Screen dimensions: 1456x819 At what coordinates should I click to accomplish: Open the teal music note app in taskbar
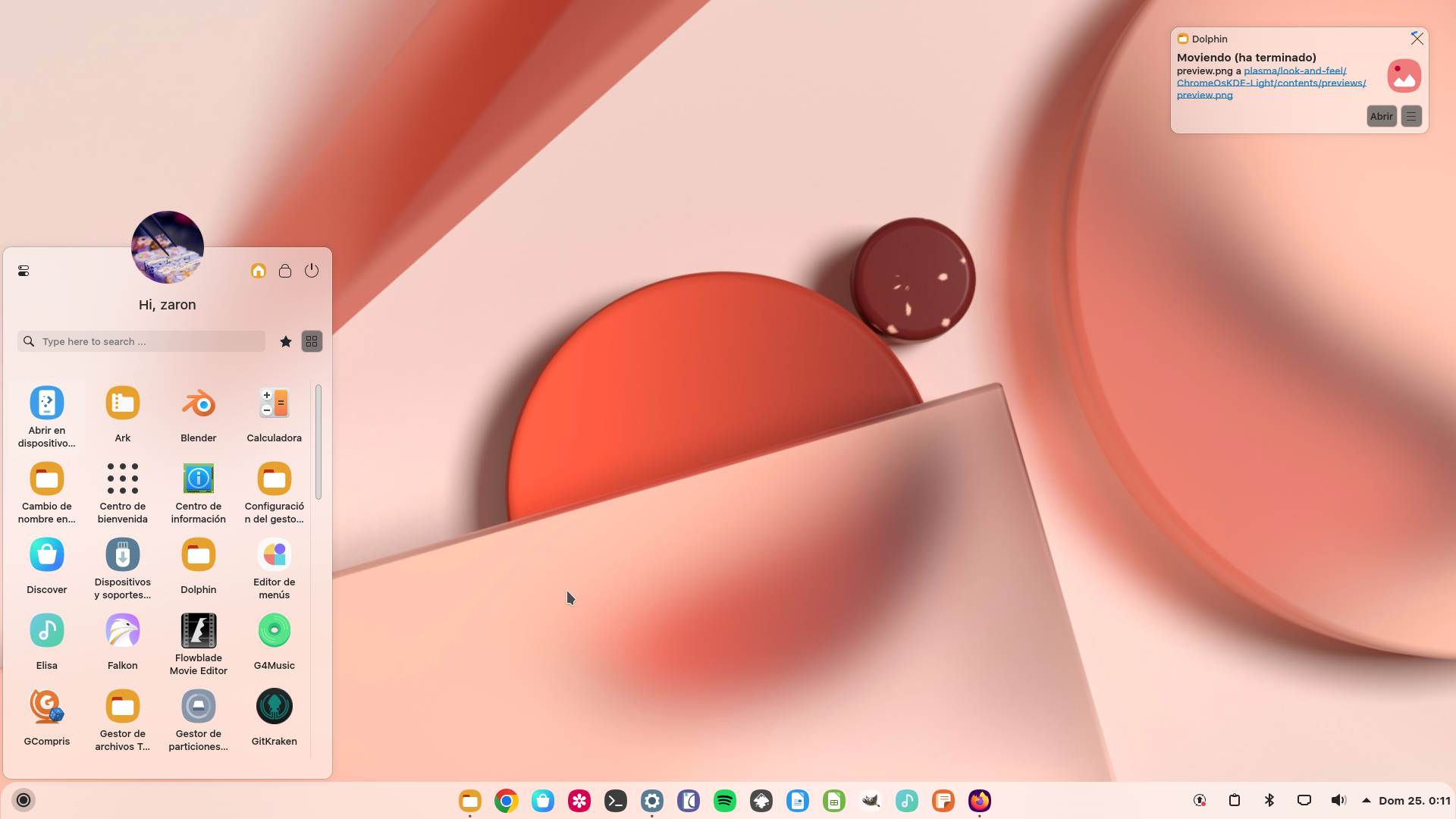(x=907, y=801)
